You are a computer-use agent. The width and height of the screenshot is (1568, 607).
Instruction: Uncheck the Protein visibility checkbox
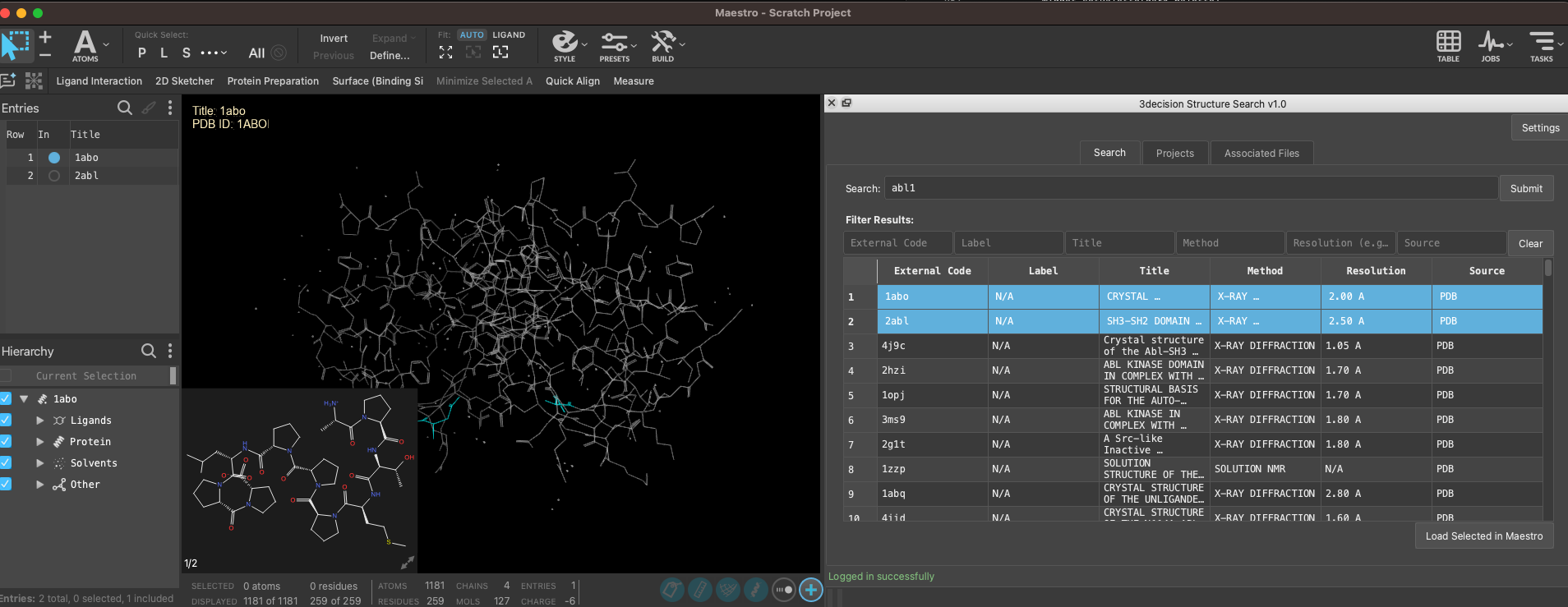pos(5,441)
